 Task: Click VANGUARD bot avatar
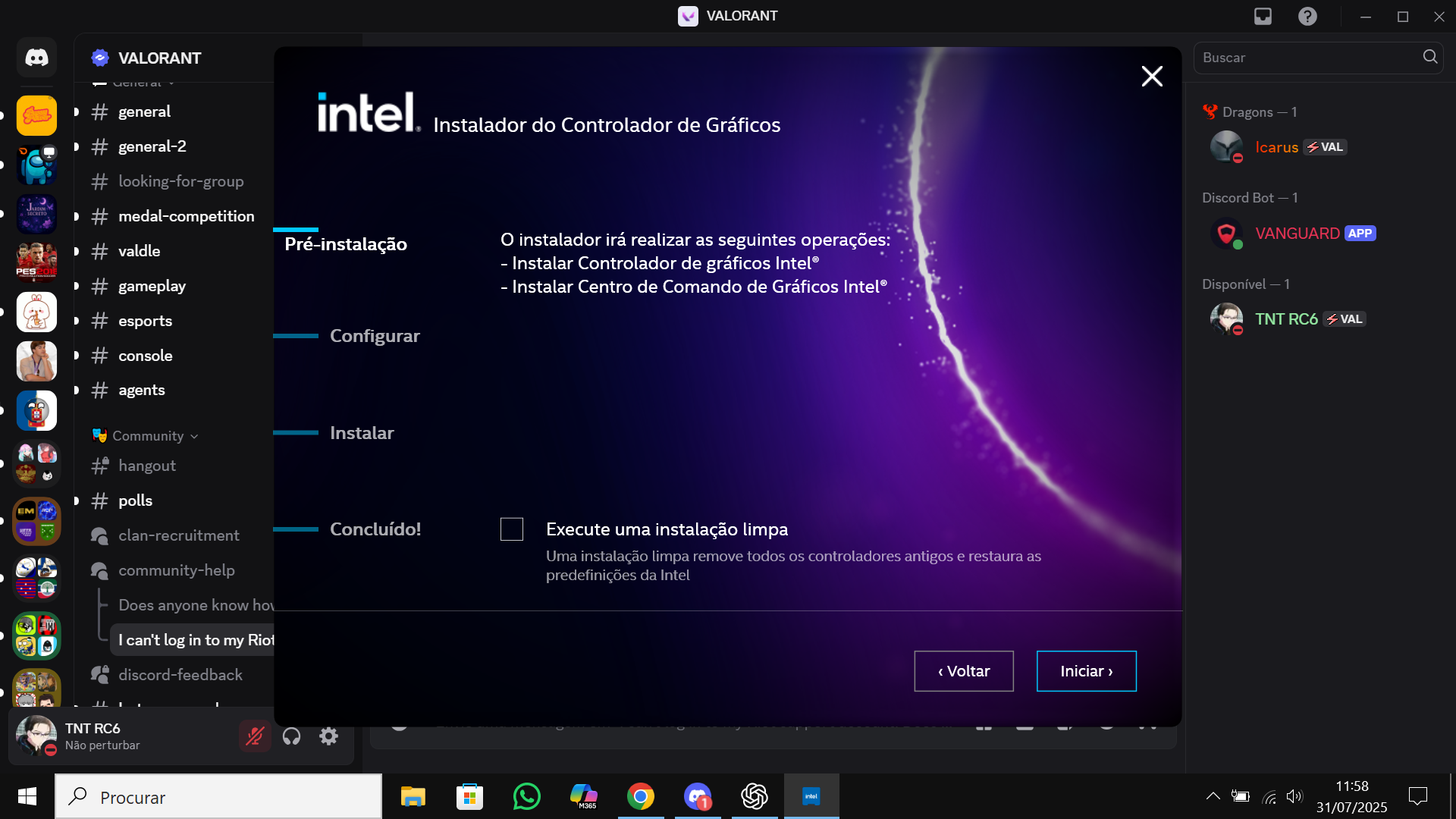point(1226,234)
